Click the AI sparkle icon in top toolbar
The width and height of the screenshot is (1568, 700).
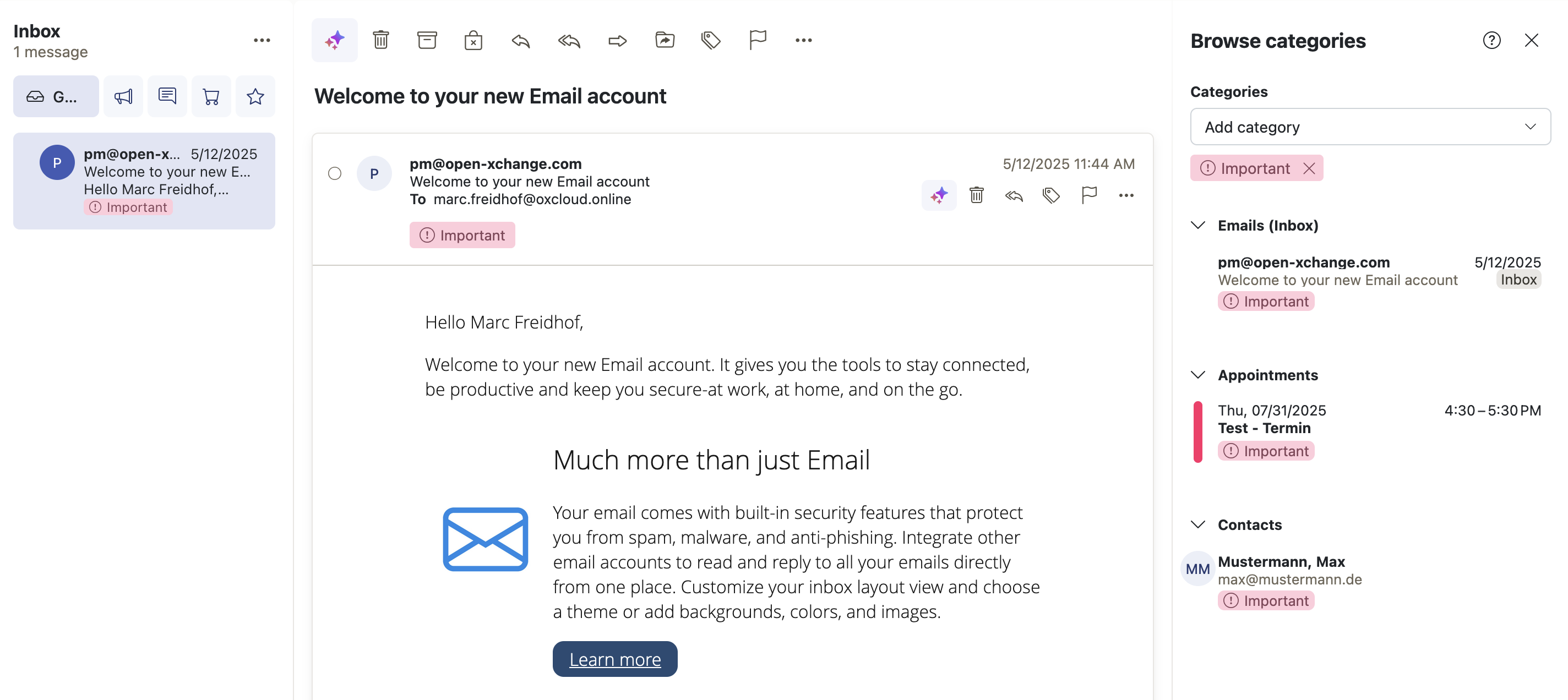(x=334, y=40)
